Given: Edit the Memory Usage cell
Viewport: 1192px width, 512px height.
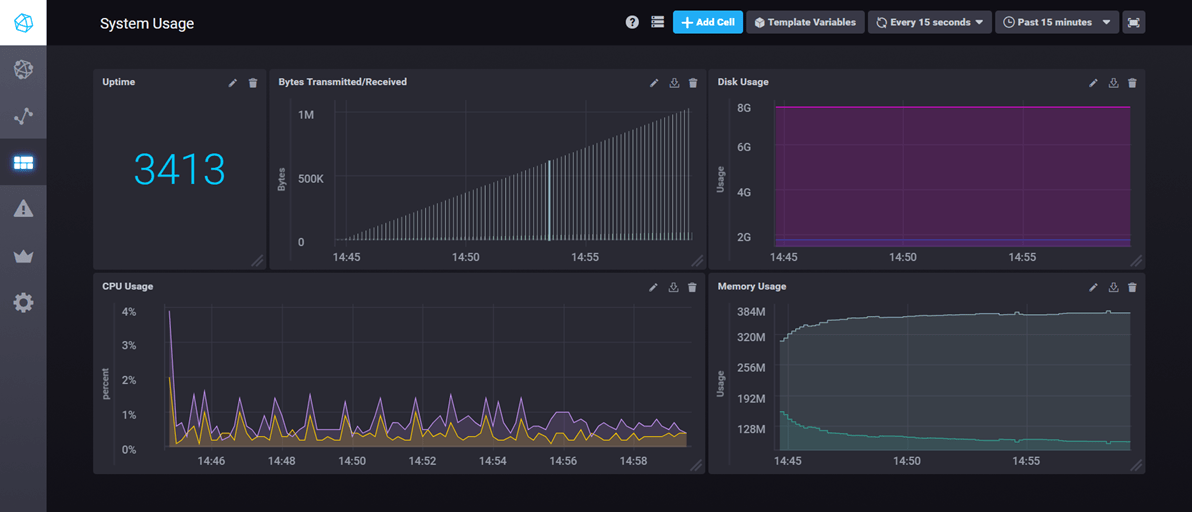Looking at the screenshot, I should click(x=1093, y=287).
